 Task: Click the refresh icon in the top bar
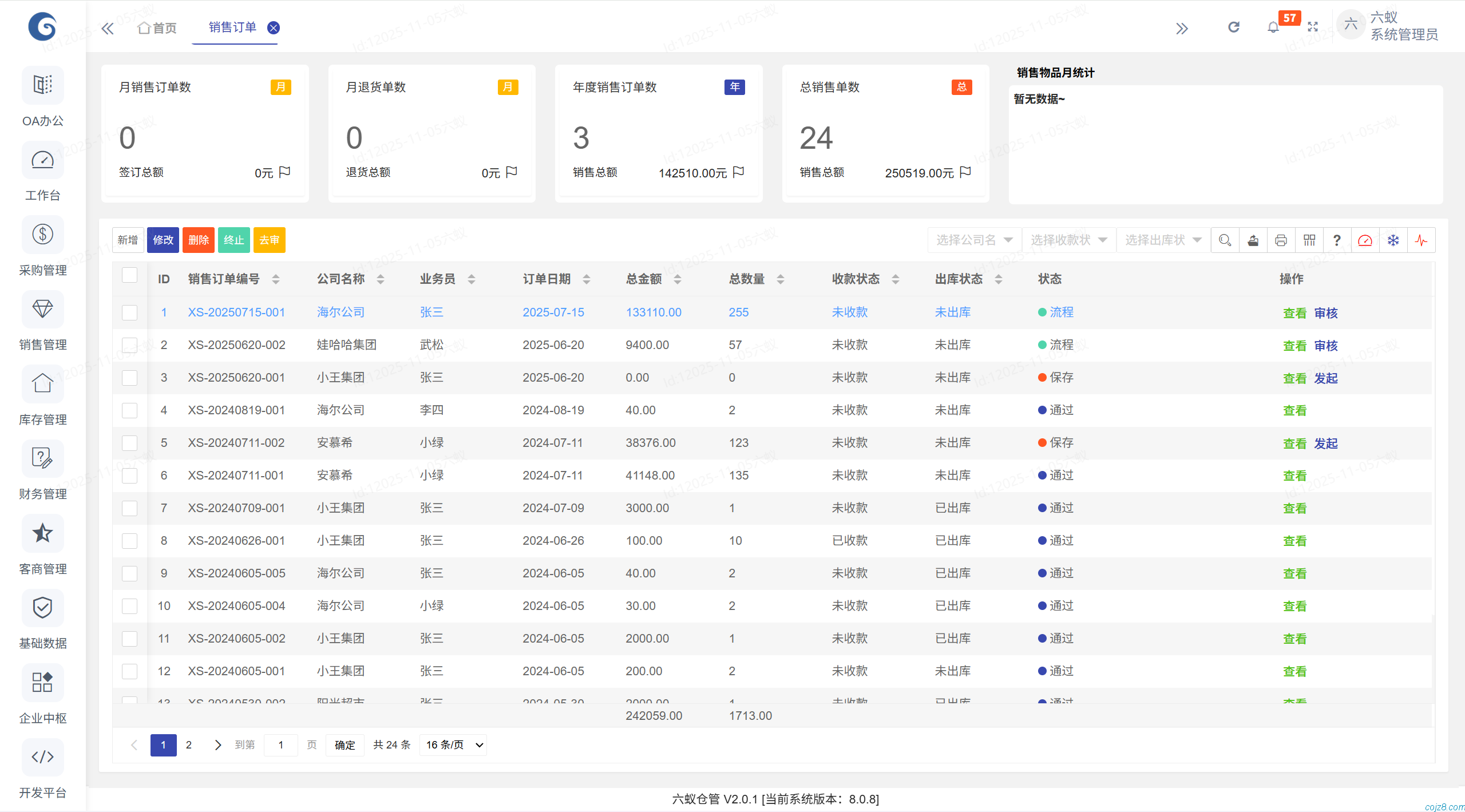click(1234, 27)
